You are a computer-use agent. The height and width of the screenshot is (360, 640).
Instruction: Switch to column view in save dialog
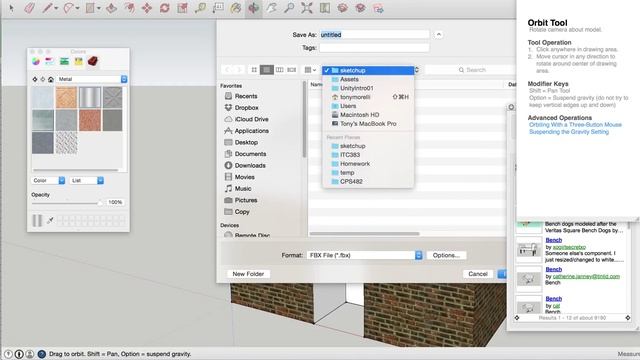click(279, 70)
